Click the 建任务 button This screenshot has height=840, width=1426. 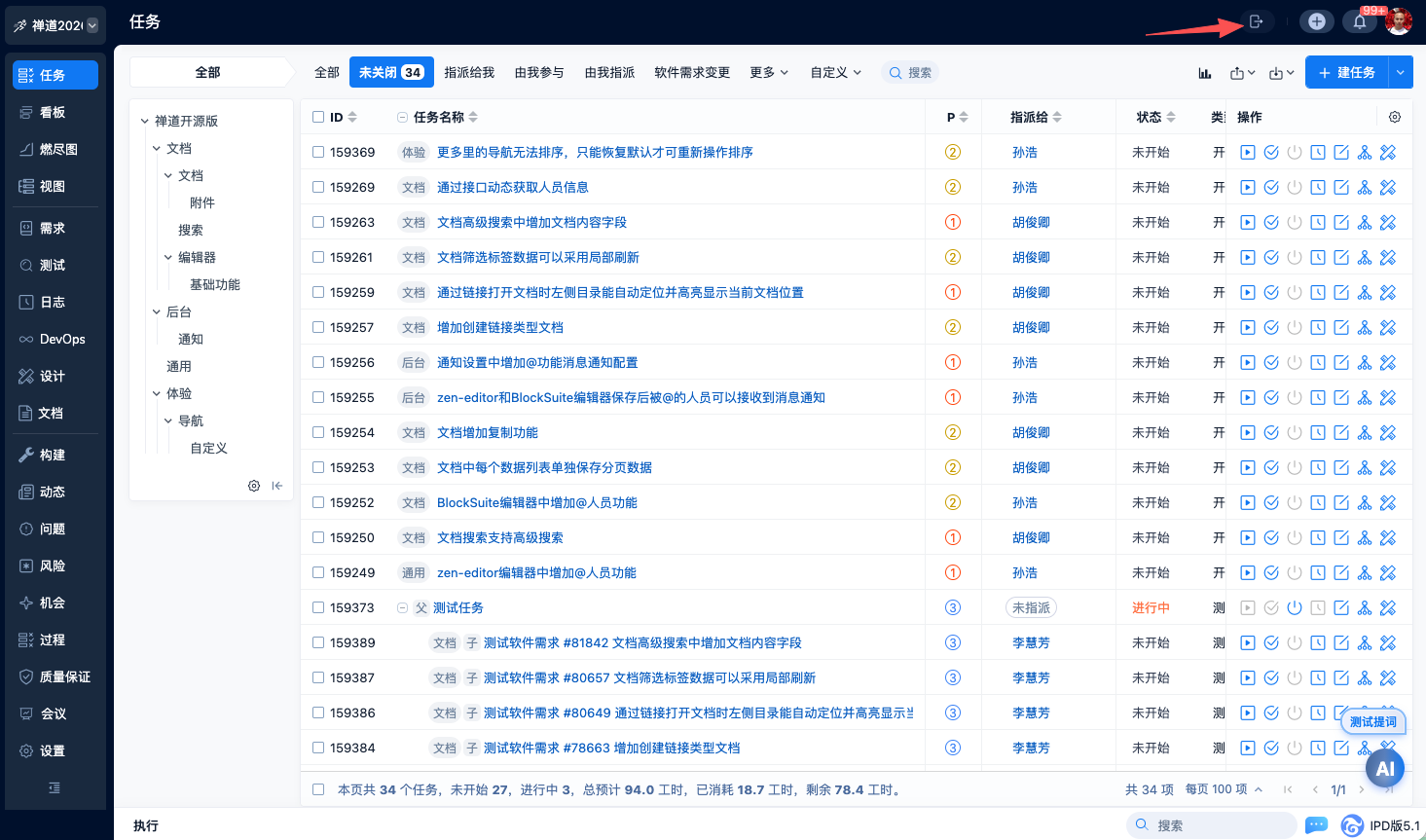[1346, 73]
